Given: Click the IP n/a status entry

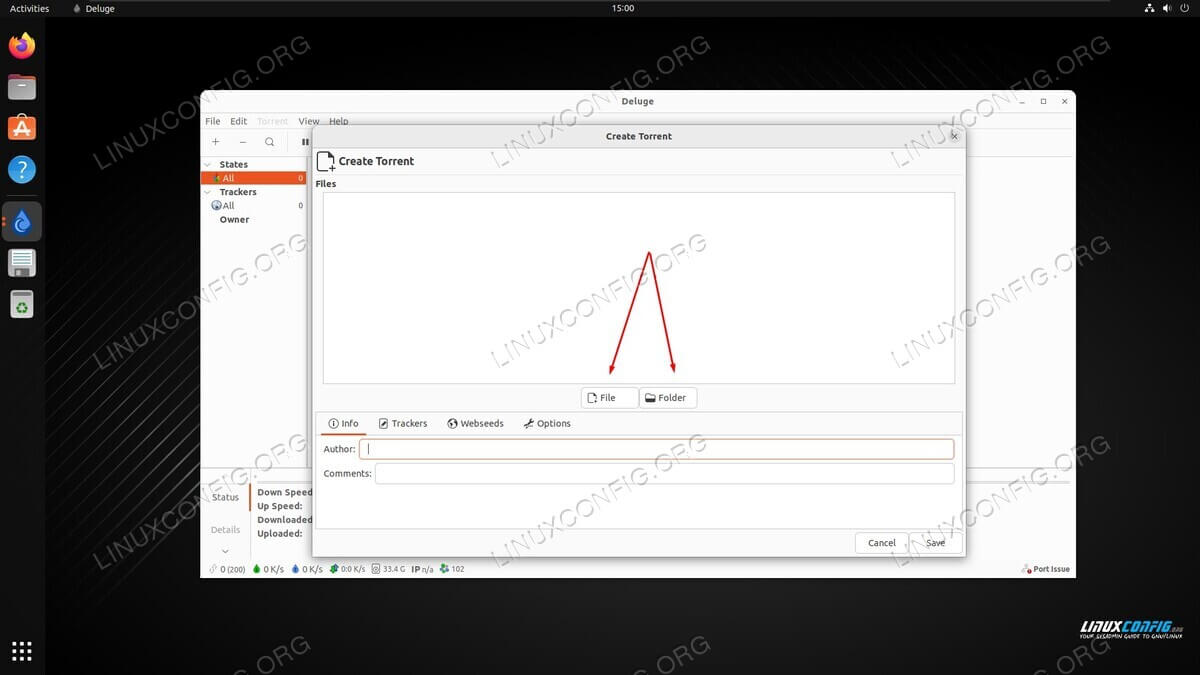Looking at the screenshot, I should [422, 569].
